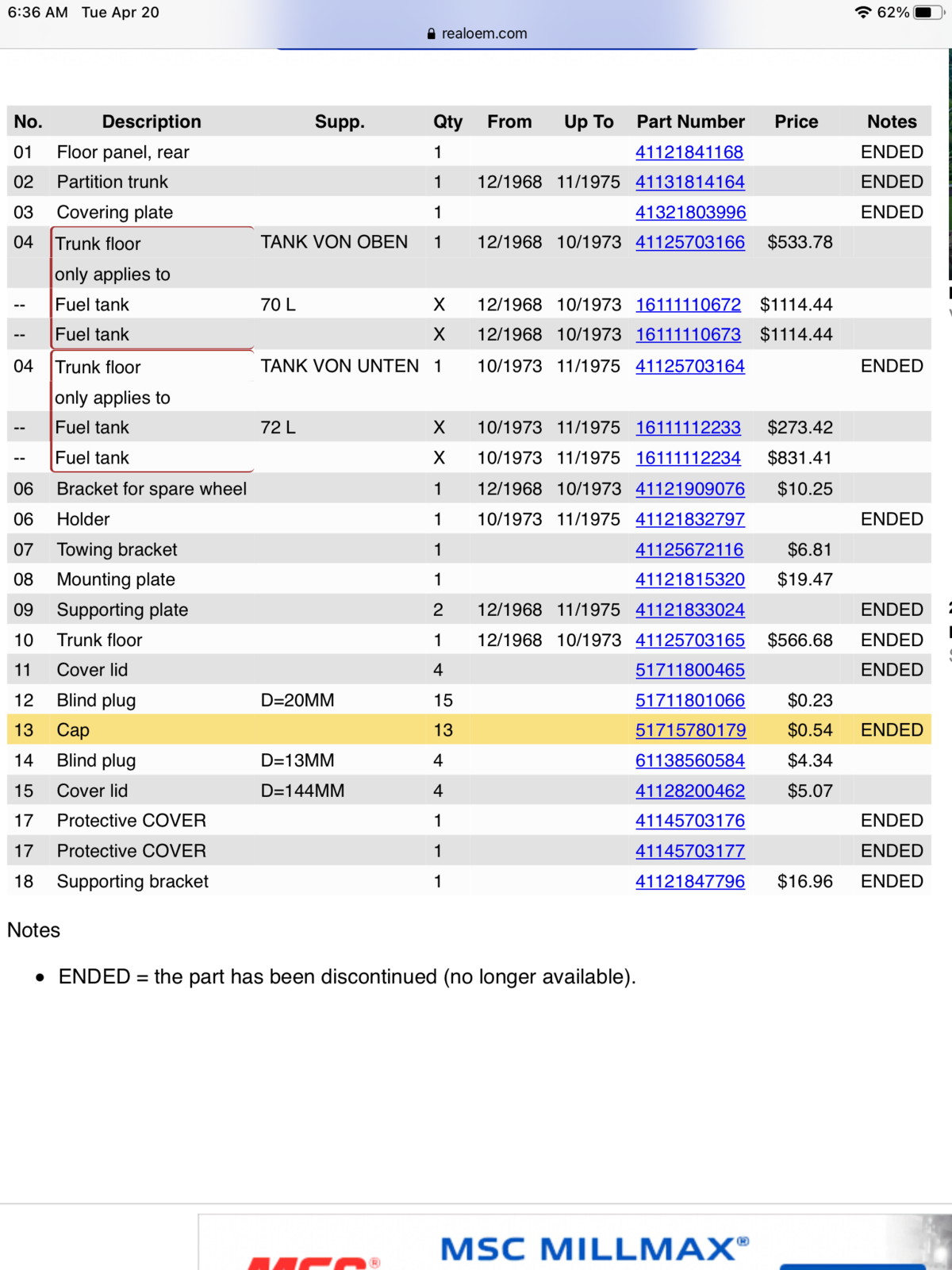Open Towing bracket part 41125672116
The height and width of the screenshot is (1270, 952).
pyautogui.click(x=689, y=549)
